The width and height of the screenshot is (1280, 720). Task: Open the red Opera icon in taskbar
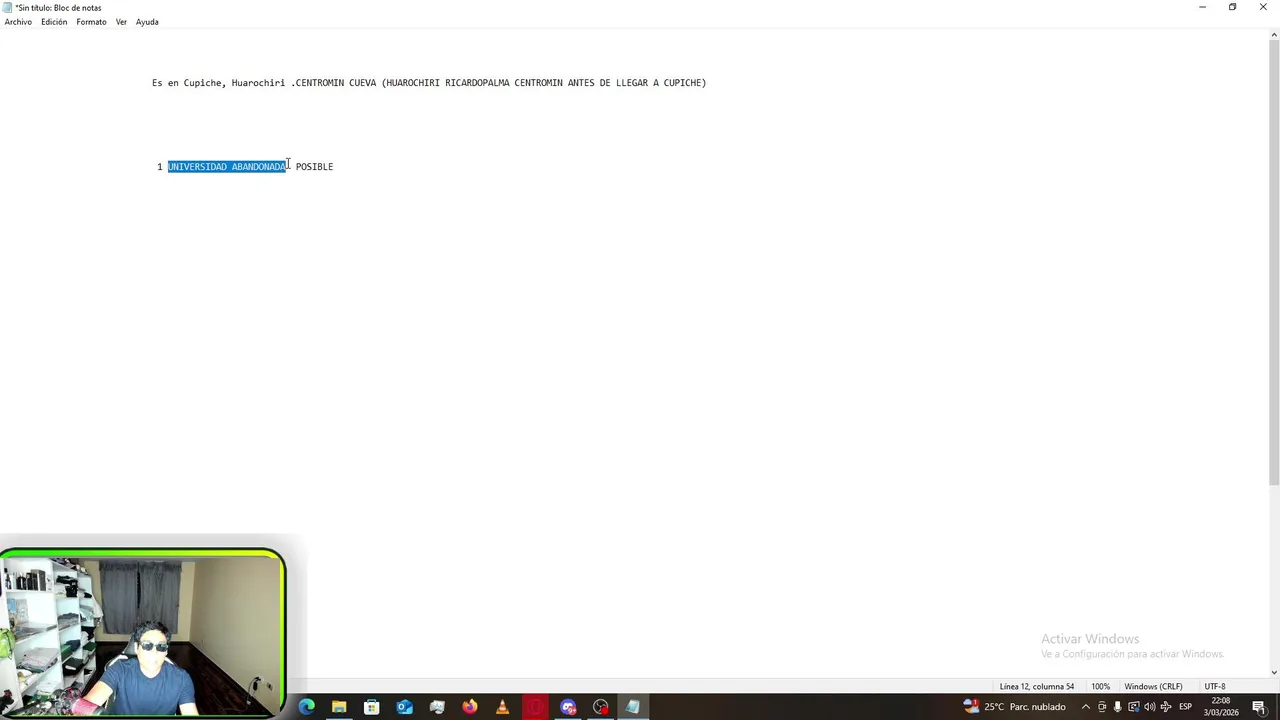536,707
